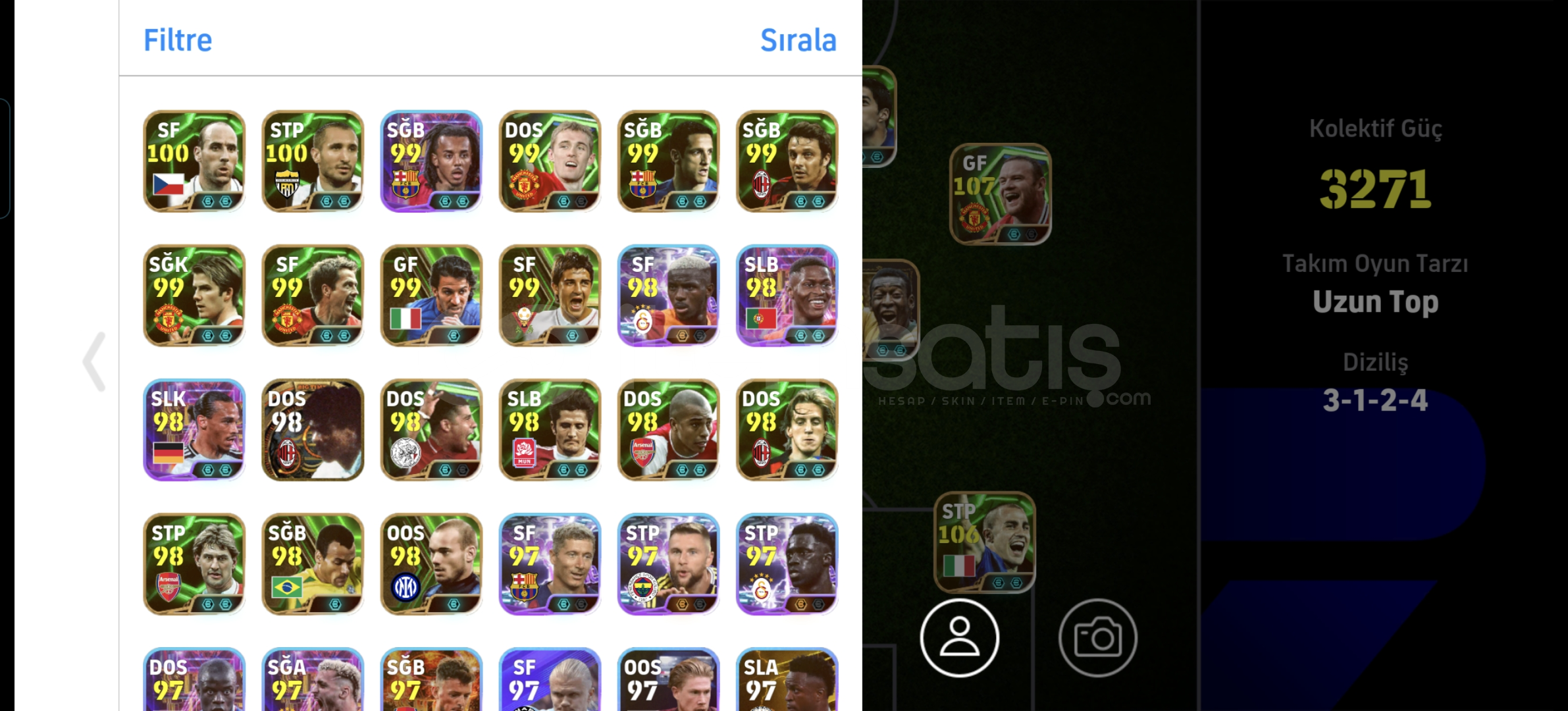Viewport: 1568px width, 711px height.
Task: Open the Filtre options
Action: pos(178,40)
